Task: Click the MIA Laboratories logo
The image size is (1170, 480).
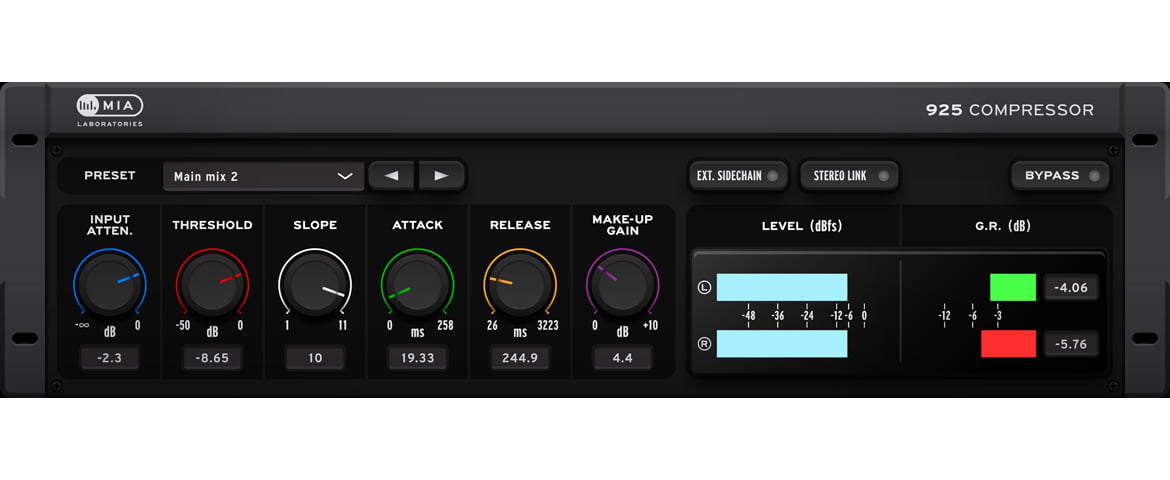Action: pos(110,110)
